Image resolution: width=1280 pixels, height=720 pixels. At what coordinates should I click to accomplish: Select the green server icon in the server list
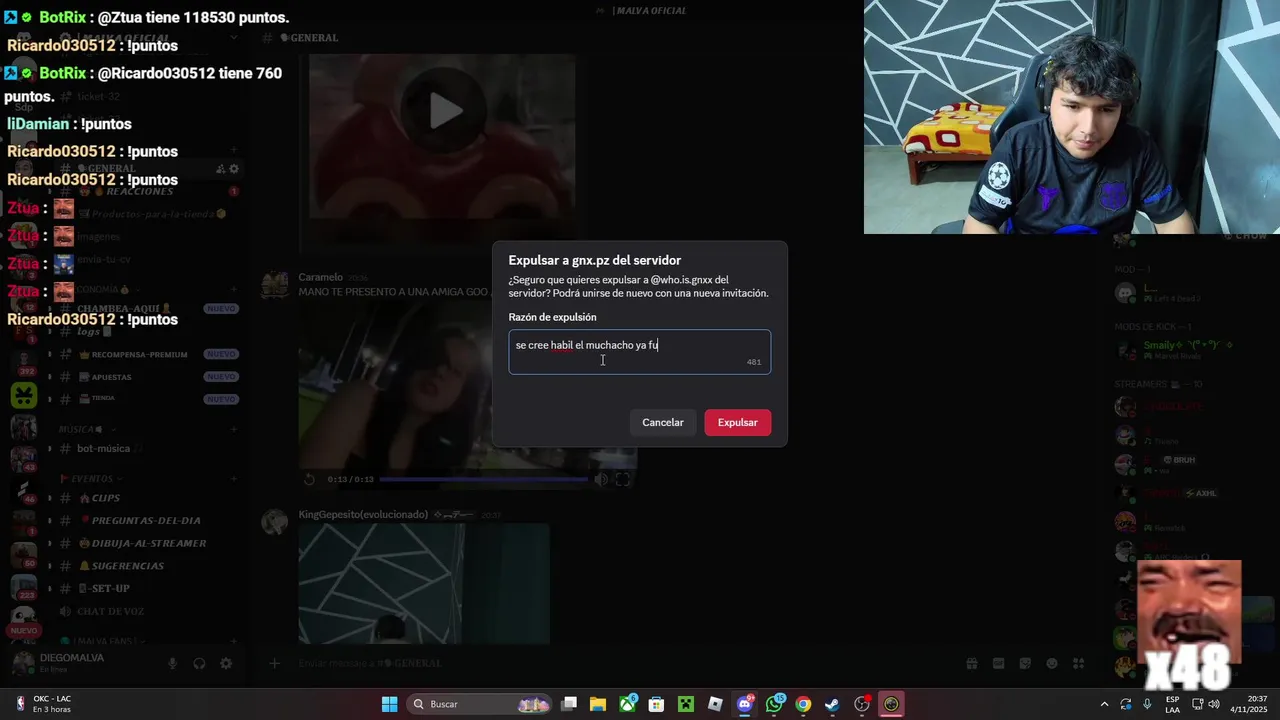click(x=24, y=395)
